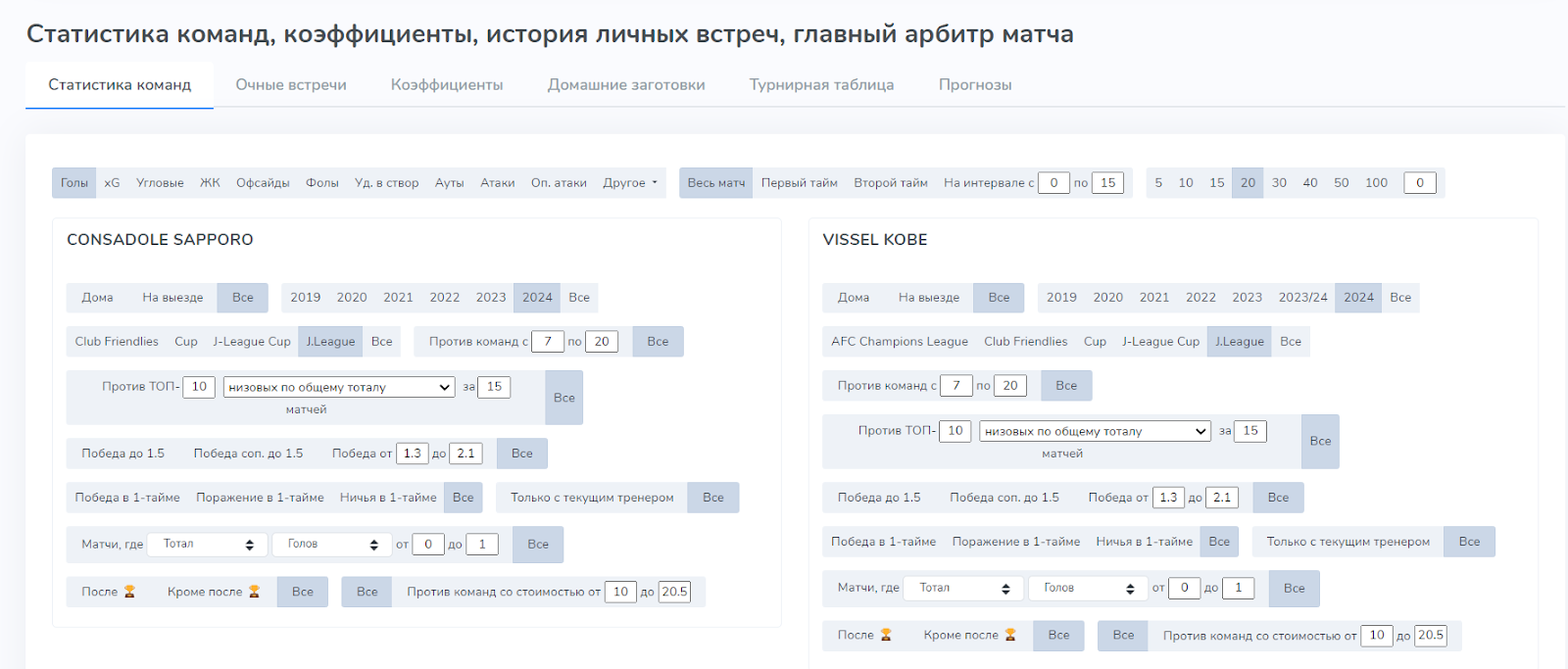Click trophy icon in Vissel Kobe's 'После' filter
This screenshot has height=669, width=1568.
pyautogui.click(x=886, y=635)
